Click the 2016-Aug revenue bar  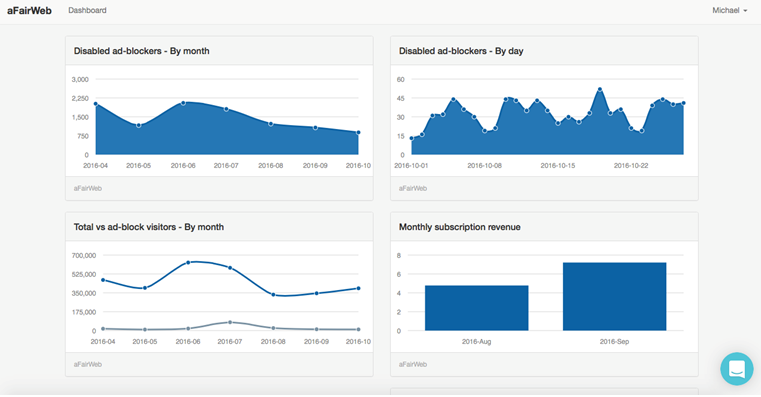point(477,308)
